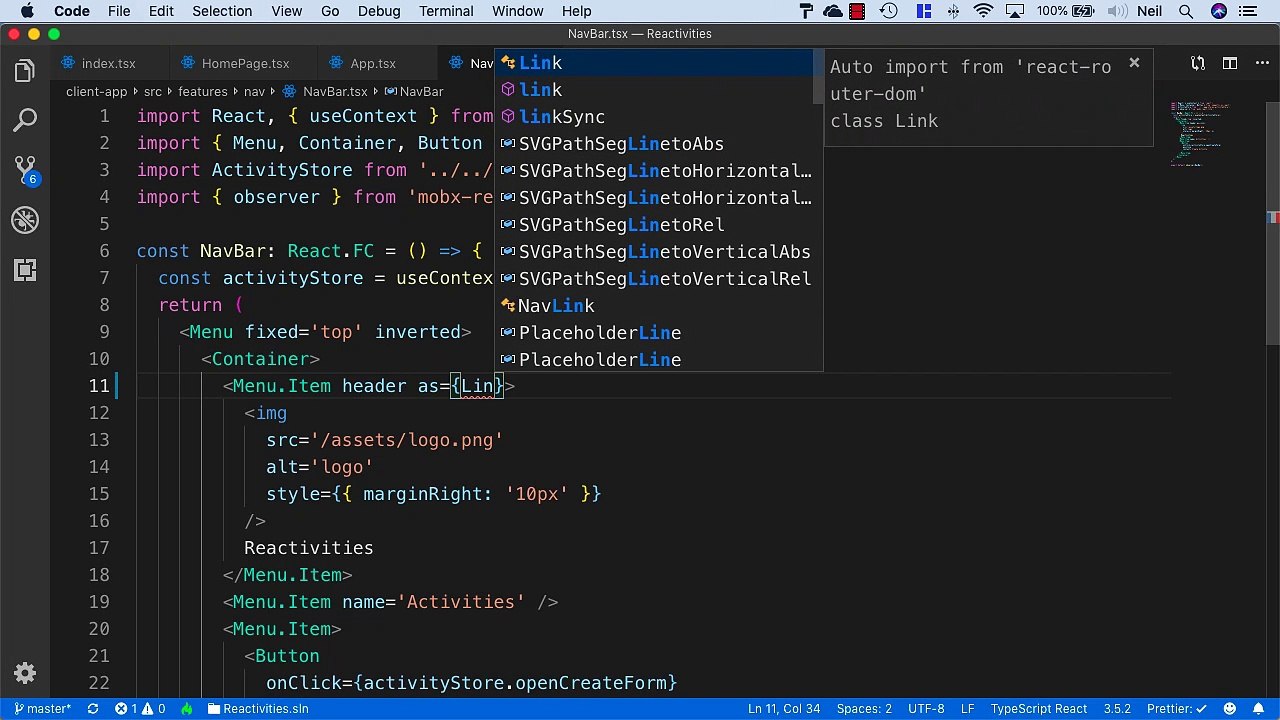Click the master branch indicator

click(43, 709)
